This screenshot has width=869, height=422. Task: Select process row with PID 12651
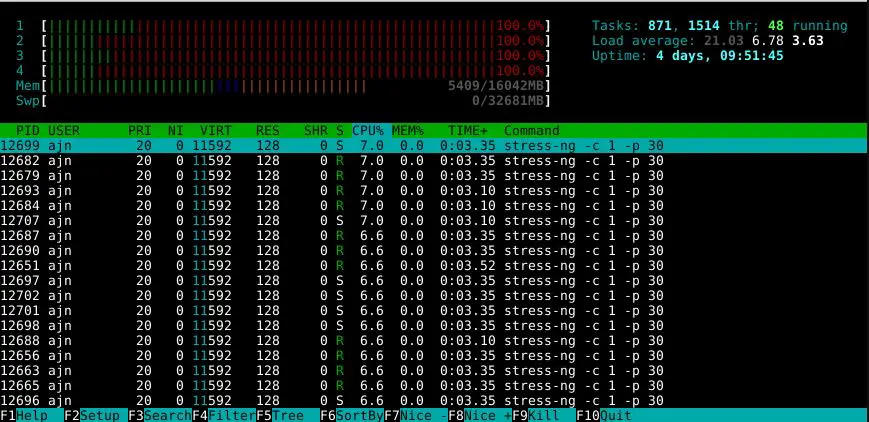click(x=433, y=266)
